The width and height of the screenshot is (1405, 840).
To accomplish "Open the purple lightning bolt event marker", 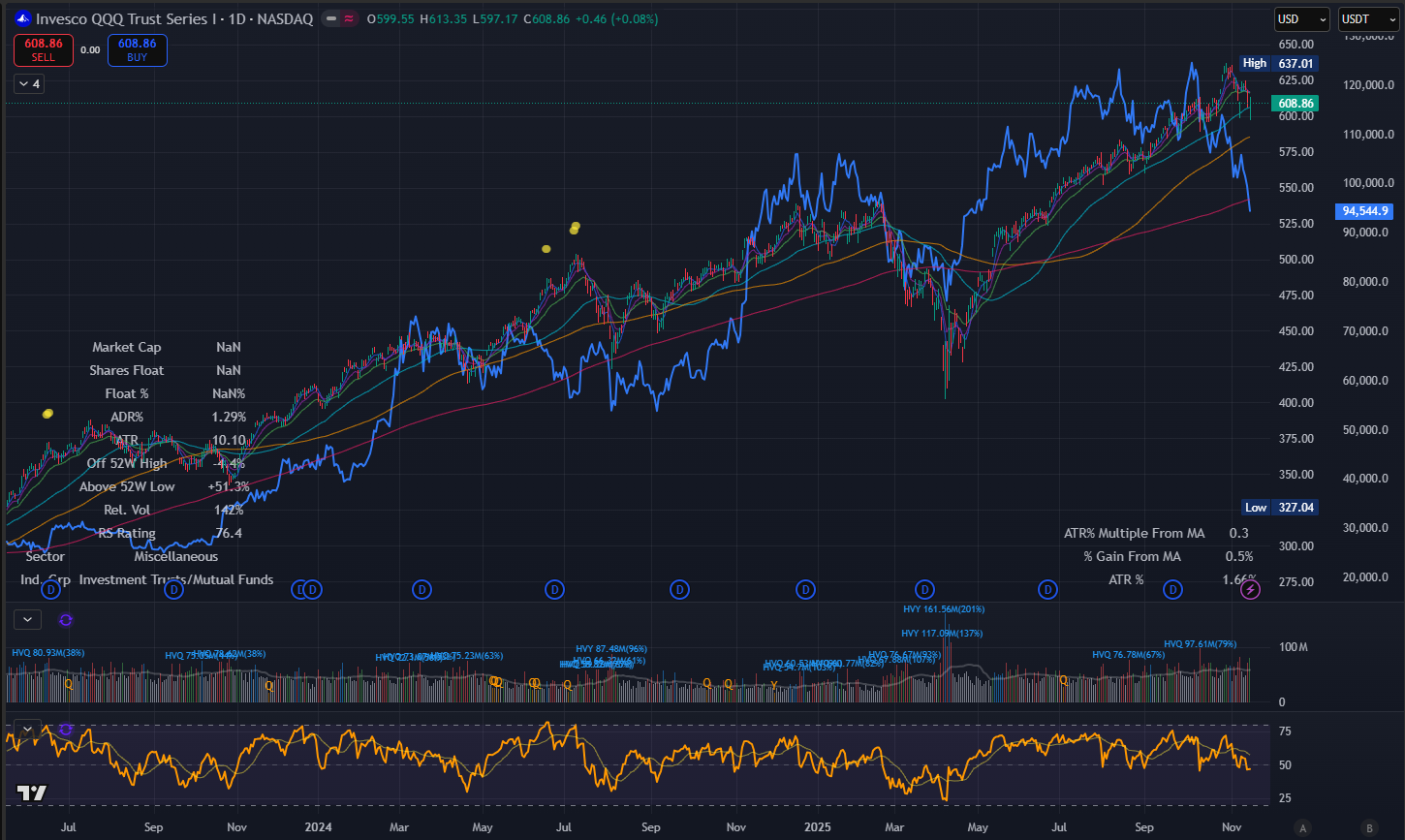I will tap(1250, 589).
